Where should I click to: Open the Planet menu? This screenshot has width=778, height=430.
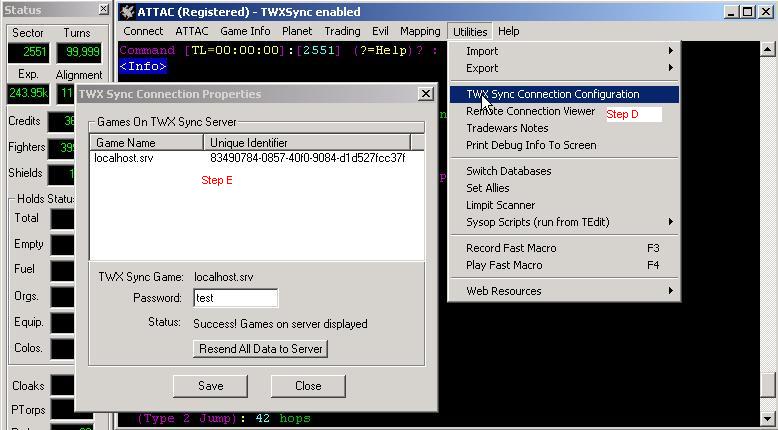297,31
